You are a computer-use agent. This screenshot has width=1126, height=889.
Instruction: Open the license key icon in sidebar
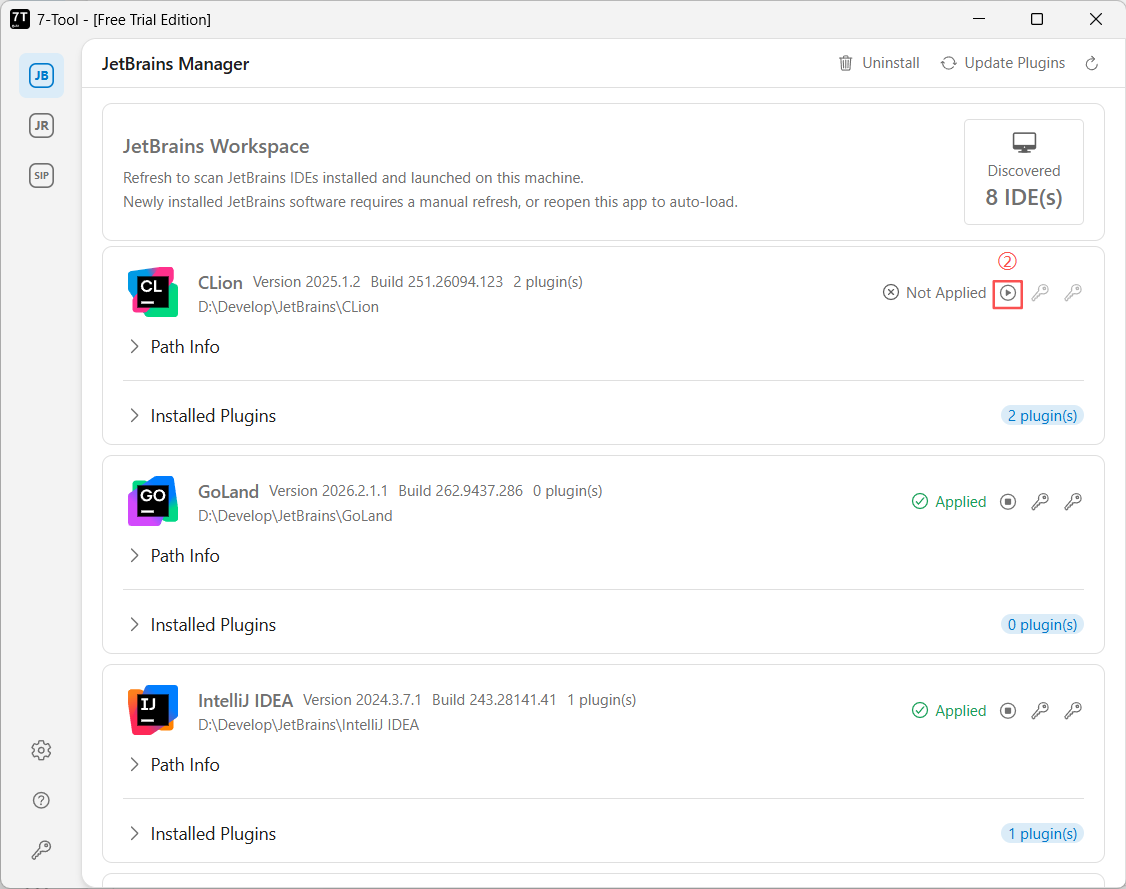[41, 850]
